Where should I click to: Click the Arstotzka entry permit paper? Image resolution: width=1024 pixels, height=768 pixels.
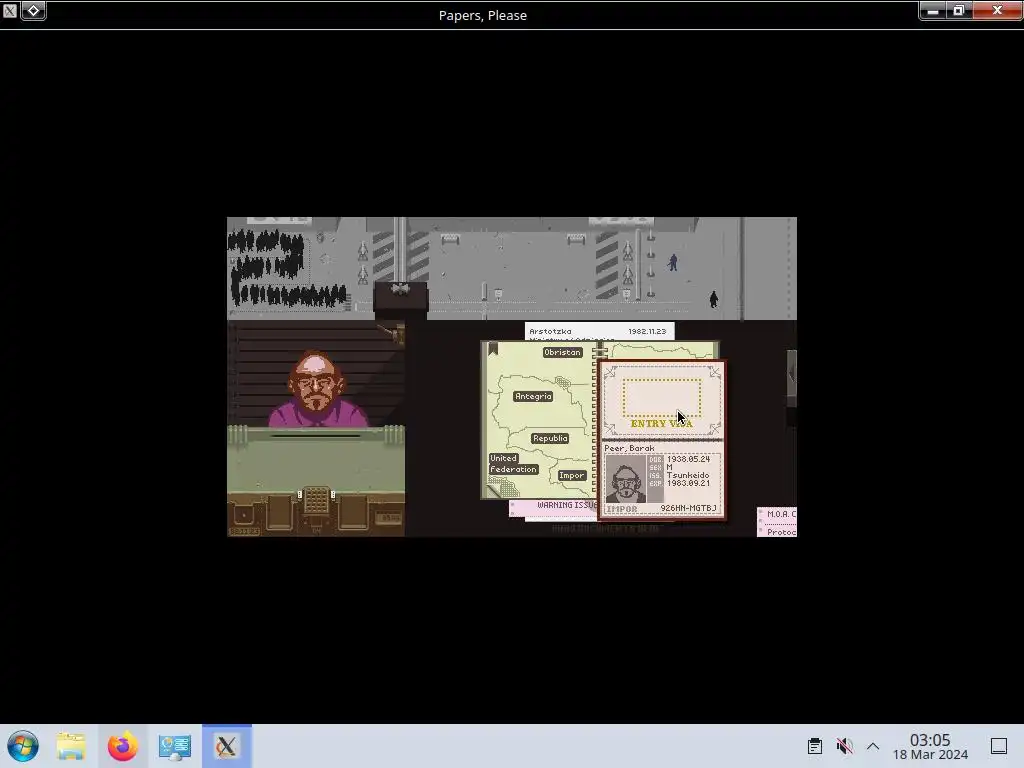point(599,331)
